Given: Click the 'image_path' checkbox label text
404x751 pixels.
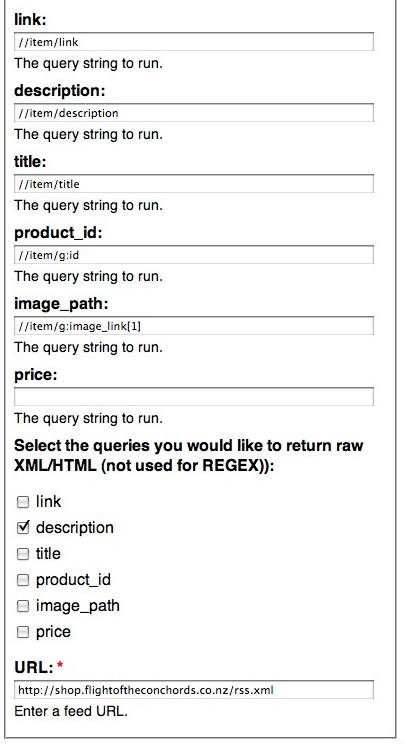Looking at the screenshot, I should click(78, 606).
